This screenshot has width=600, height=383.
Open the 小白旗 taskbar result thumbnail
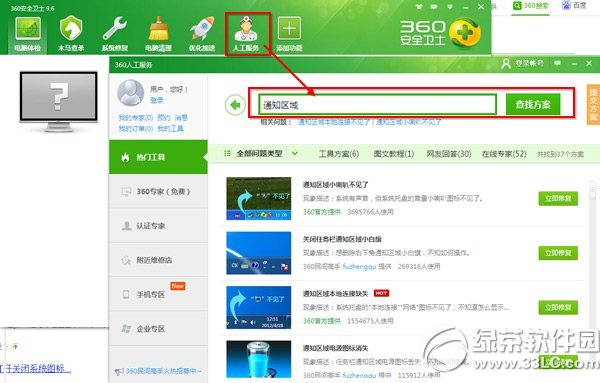259,253
